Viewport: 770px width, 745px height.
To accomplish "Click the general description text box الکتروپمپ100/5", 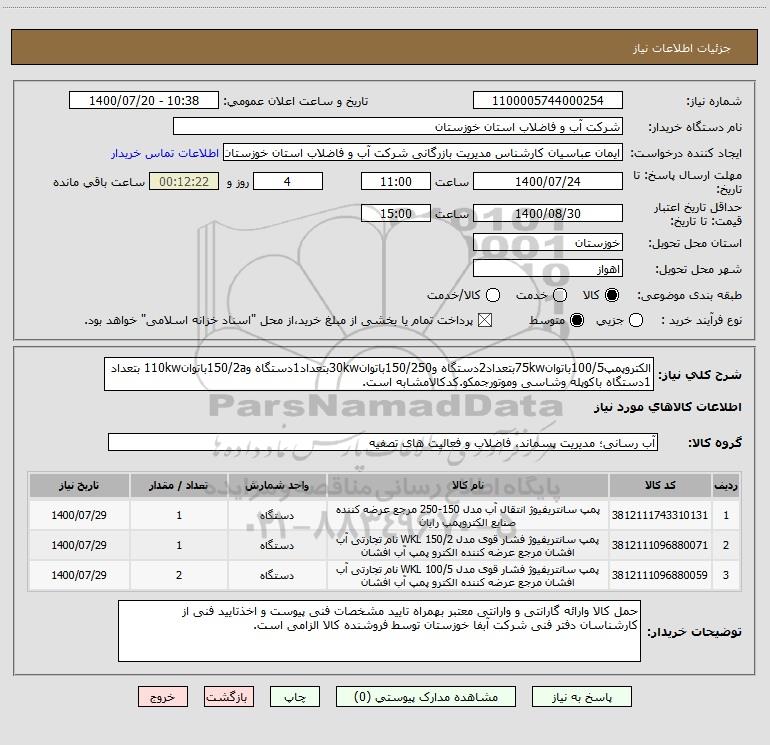I will 379,374.
